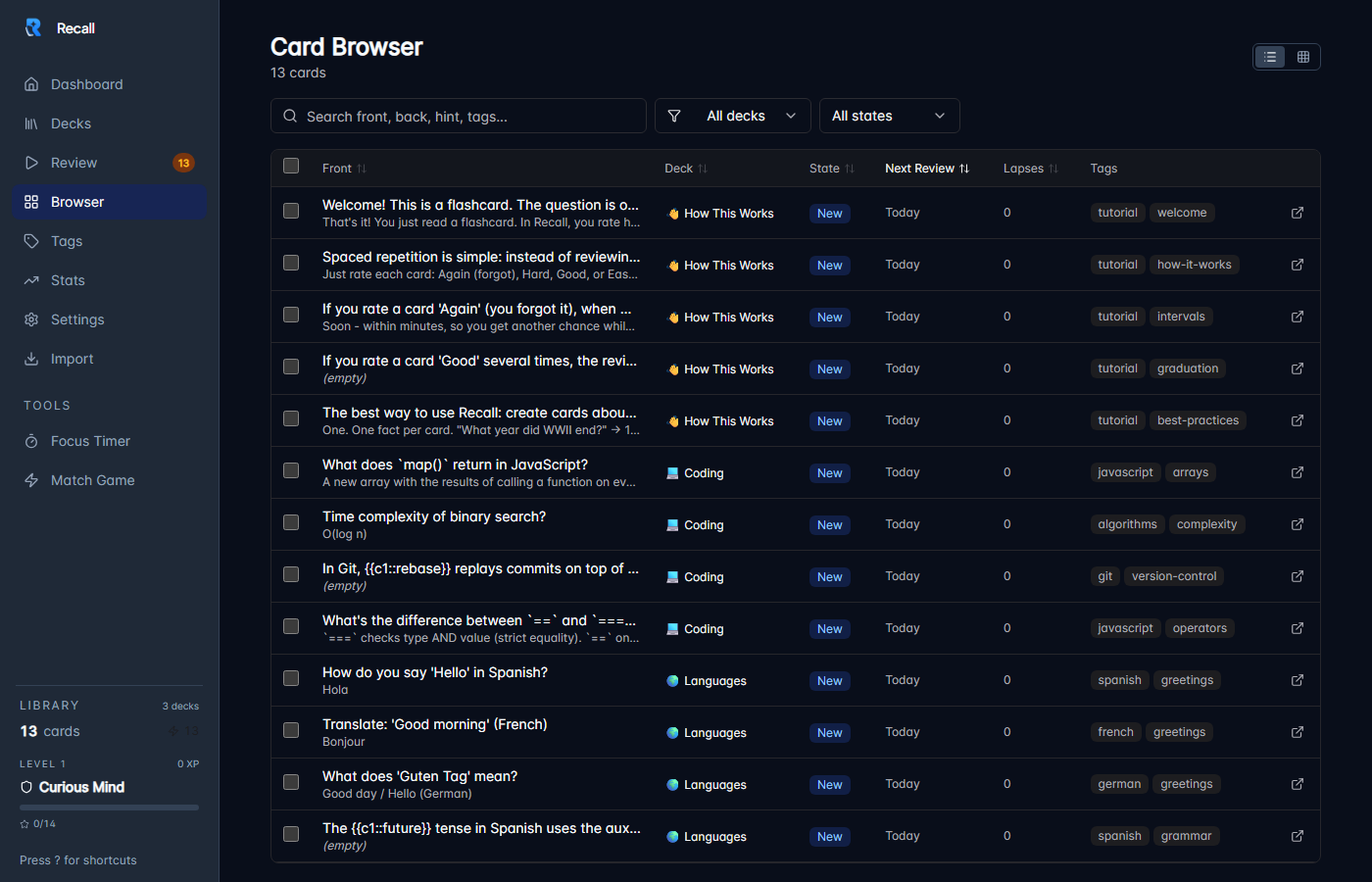Click the 'how-it-works' tag chip

(1195, 265)
